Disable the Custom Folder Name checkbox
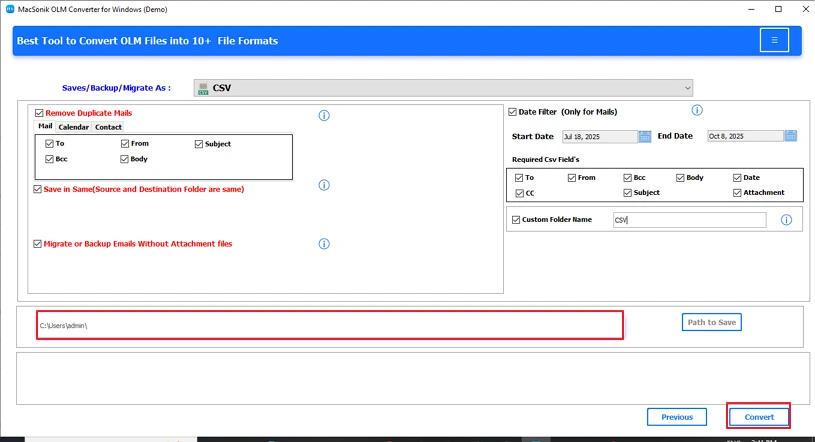 pyautogui.click(x=516, y=220)
